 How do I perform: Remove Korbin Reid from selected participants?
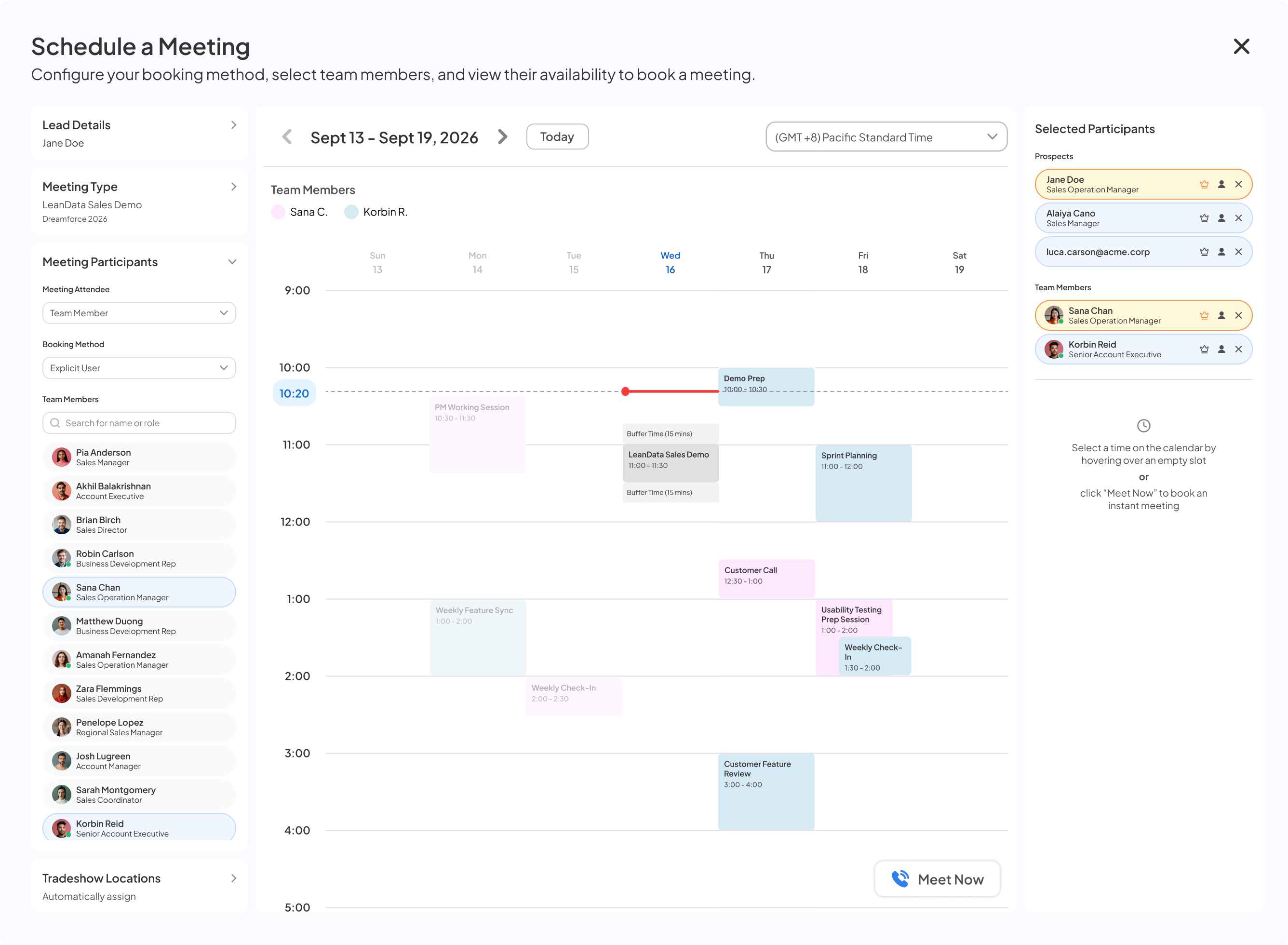point(1238,349)
